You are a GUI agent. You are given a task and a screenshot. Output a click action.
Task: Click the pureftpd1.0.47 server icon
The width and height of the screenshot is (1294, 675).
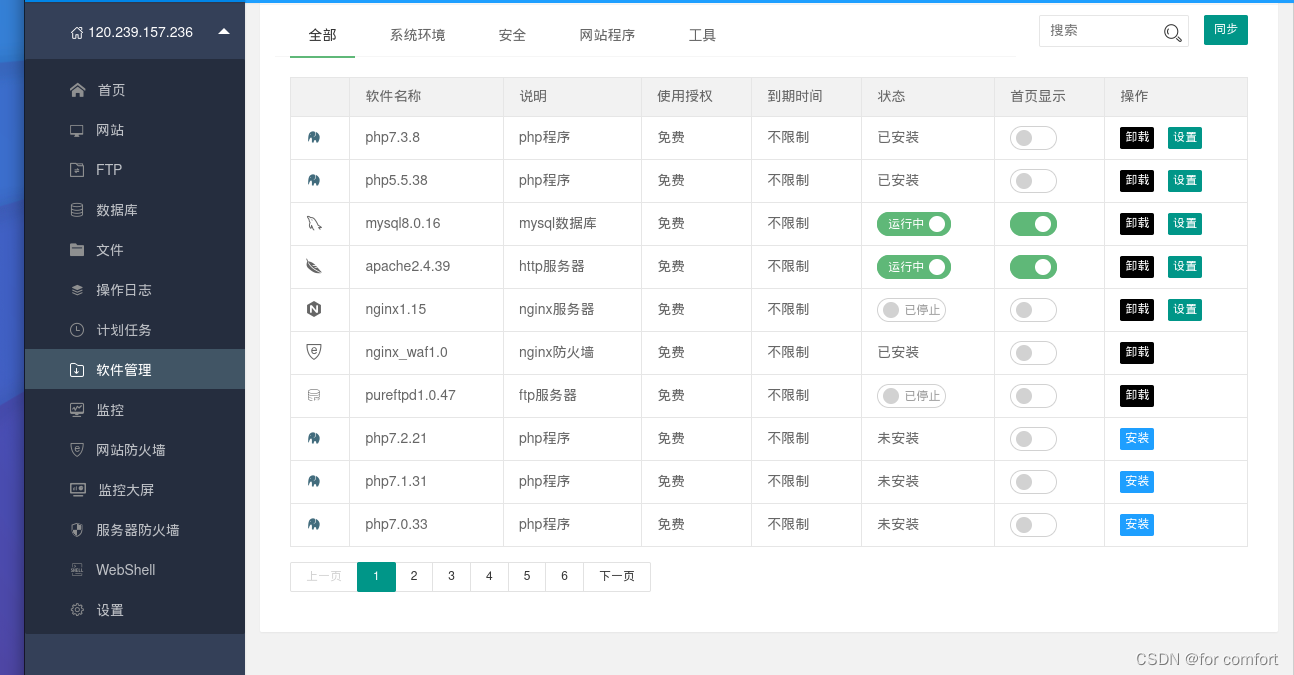click(x=314, y=395)
